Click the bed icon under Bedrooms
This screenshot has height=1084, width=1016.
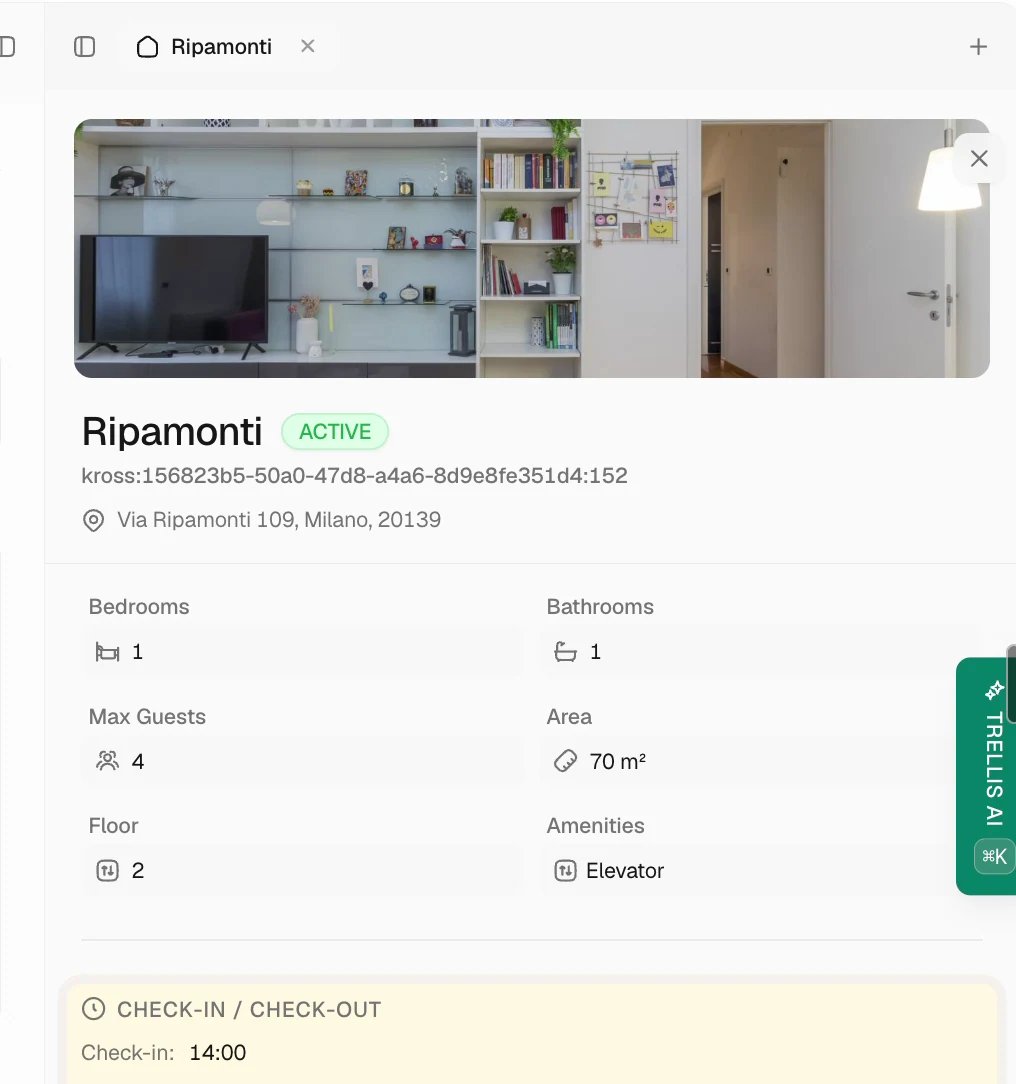click(107, 652)
